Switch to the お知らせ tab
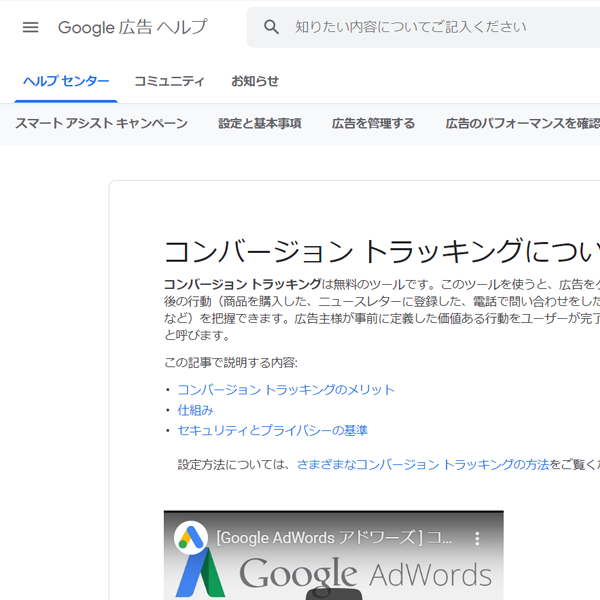This screenshot has width=600, height=600. click(255, 81)
